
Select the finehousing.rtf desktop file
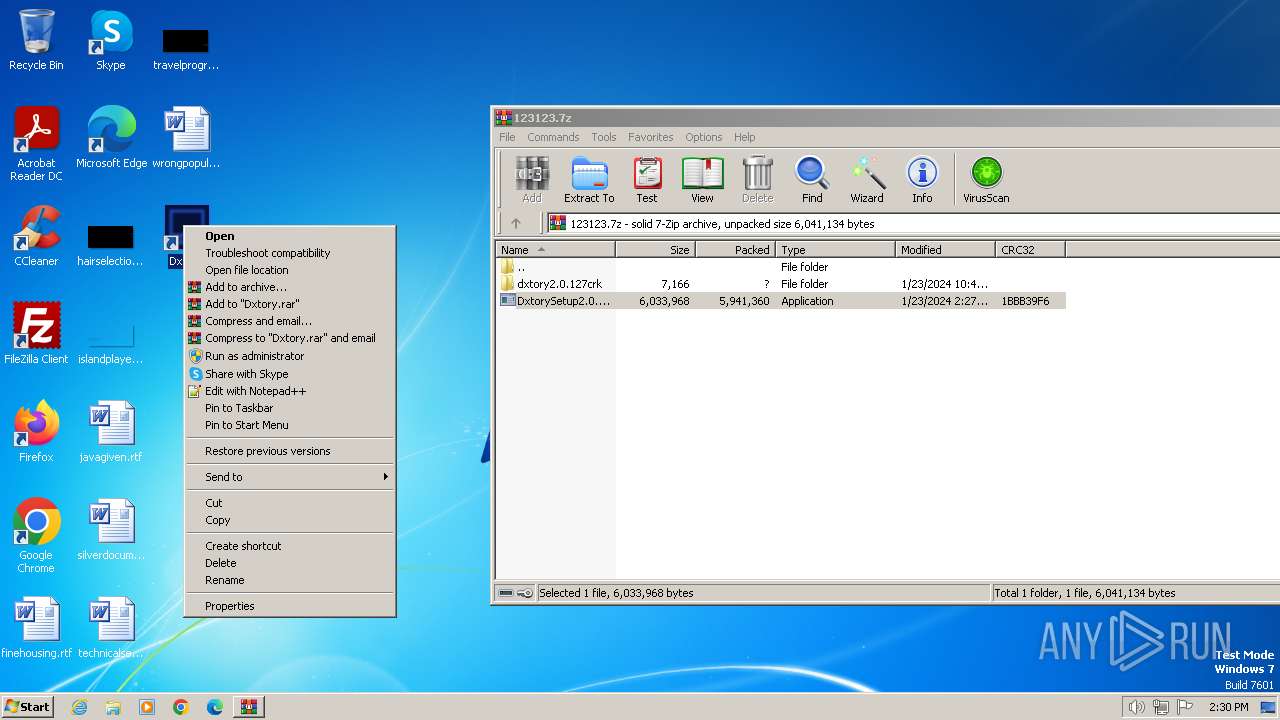click(x=36, y=628)
